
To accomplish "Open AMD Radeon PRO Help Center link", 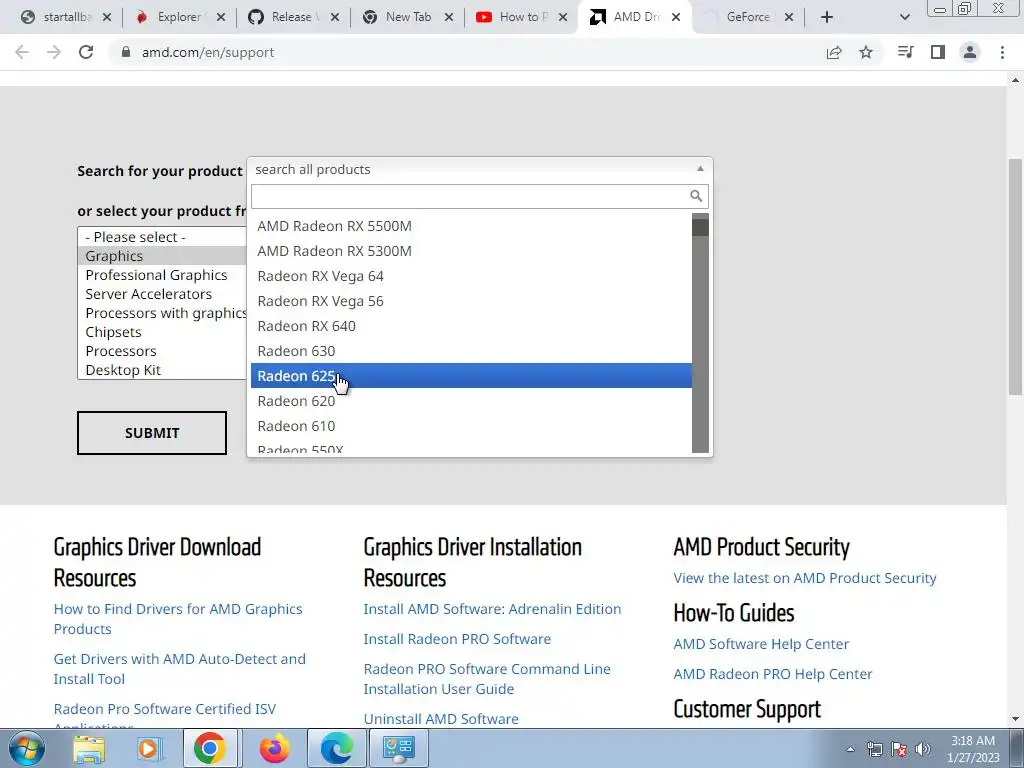I will 773,674.
